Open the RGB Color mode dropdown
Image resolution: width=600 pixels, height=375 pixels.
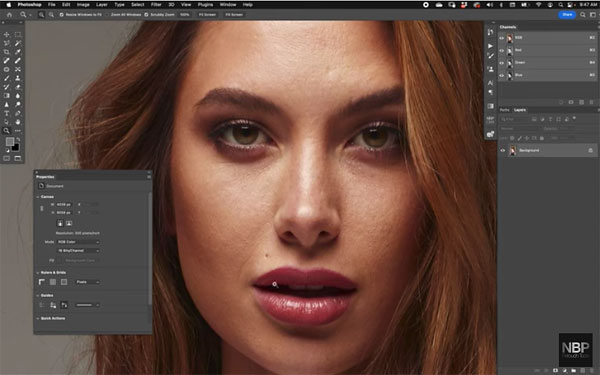click(x=78, y=242)
